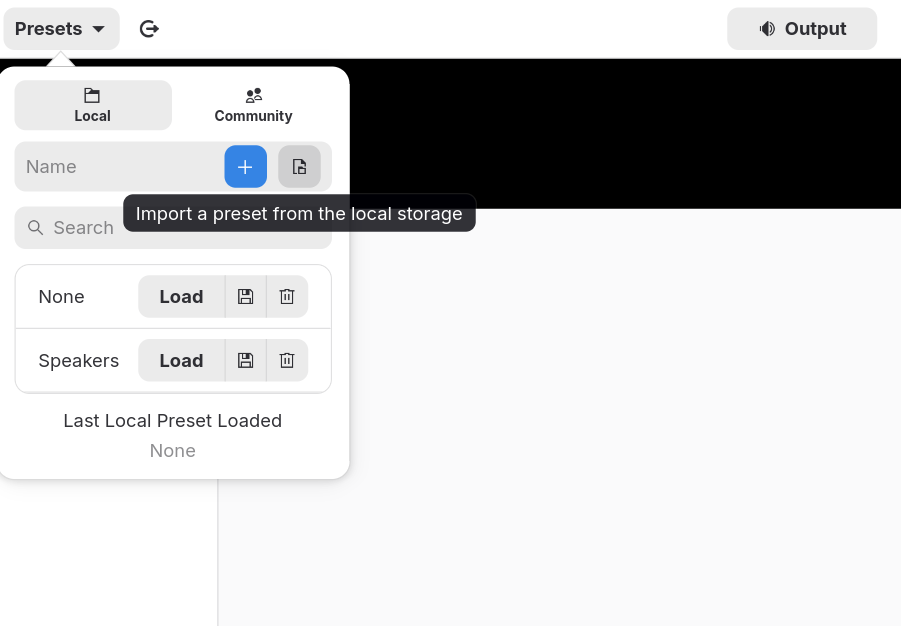This screenshot has width=901, height=626.
Task: Import a preset from local storage
Action: tap(299, 167)
